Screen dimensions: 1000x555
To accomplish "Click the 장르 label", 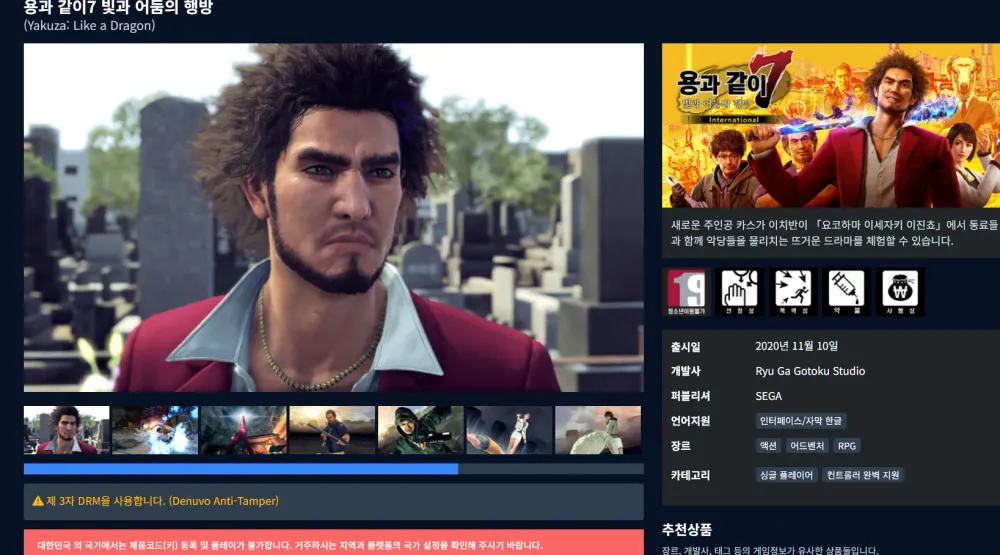I will [x=680, y=446].
